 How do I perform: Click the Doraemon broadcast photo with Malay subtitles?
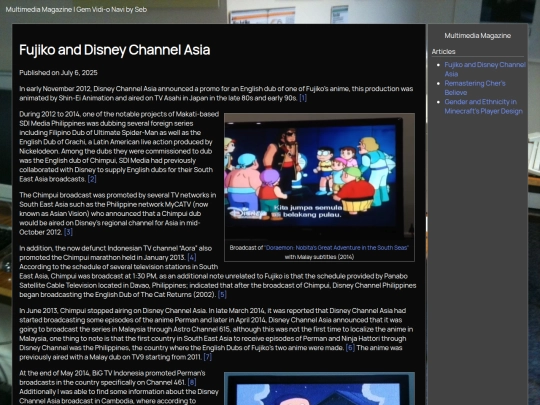pos(319,177)
